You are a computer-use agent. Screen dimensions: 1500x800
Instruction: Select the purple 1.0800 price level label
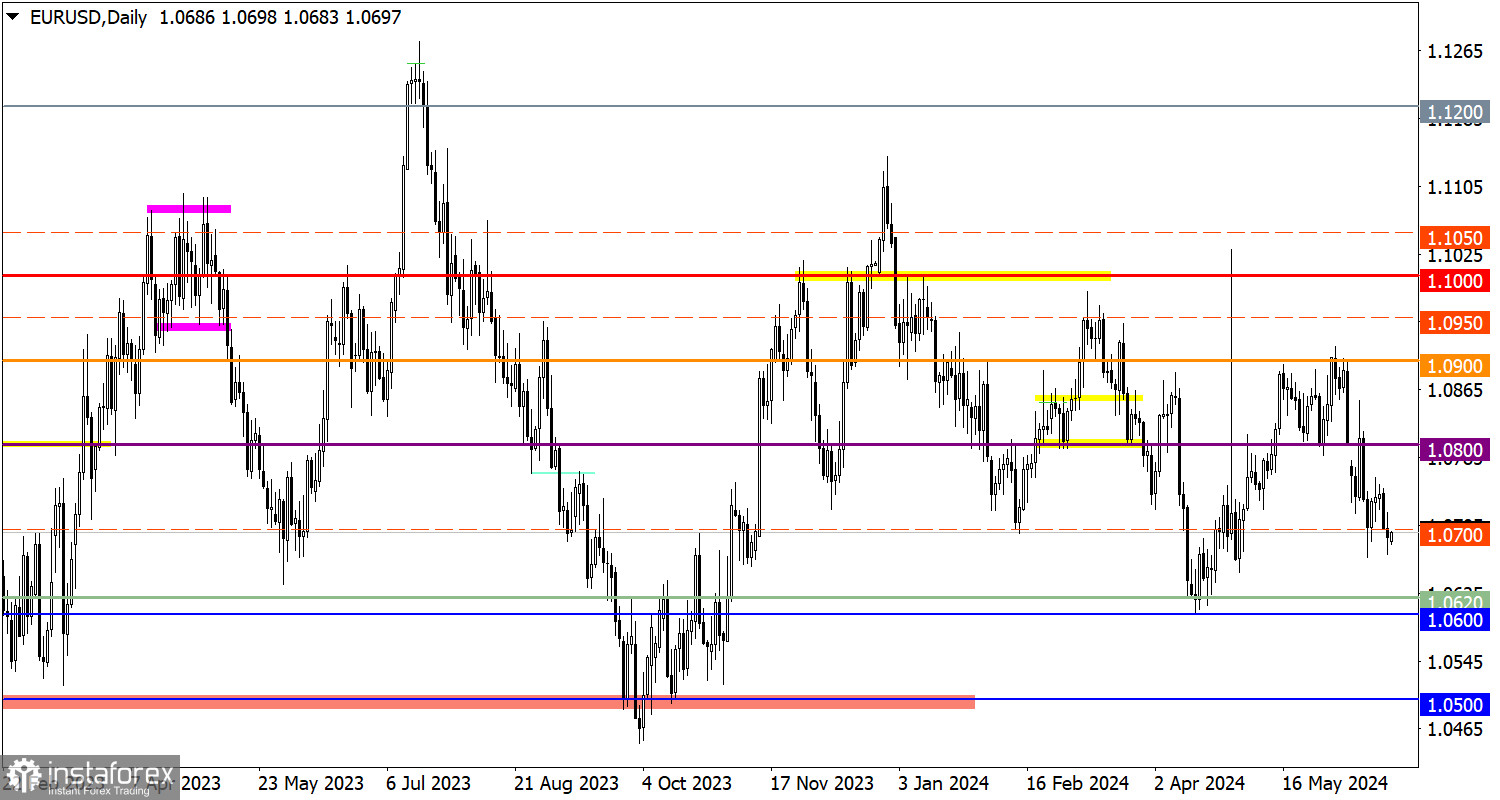point(1453,450)
